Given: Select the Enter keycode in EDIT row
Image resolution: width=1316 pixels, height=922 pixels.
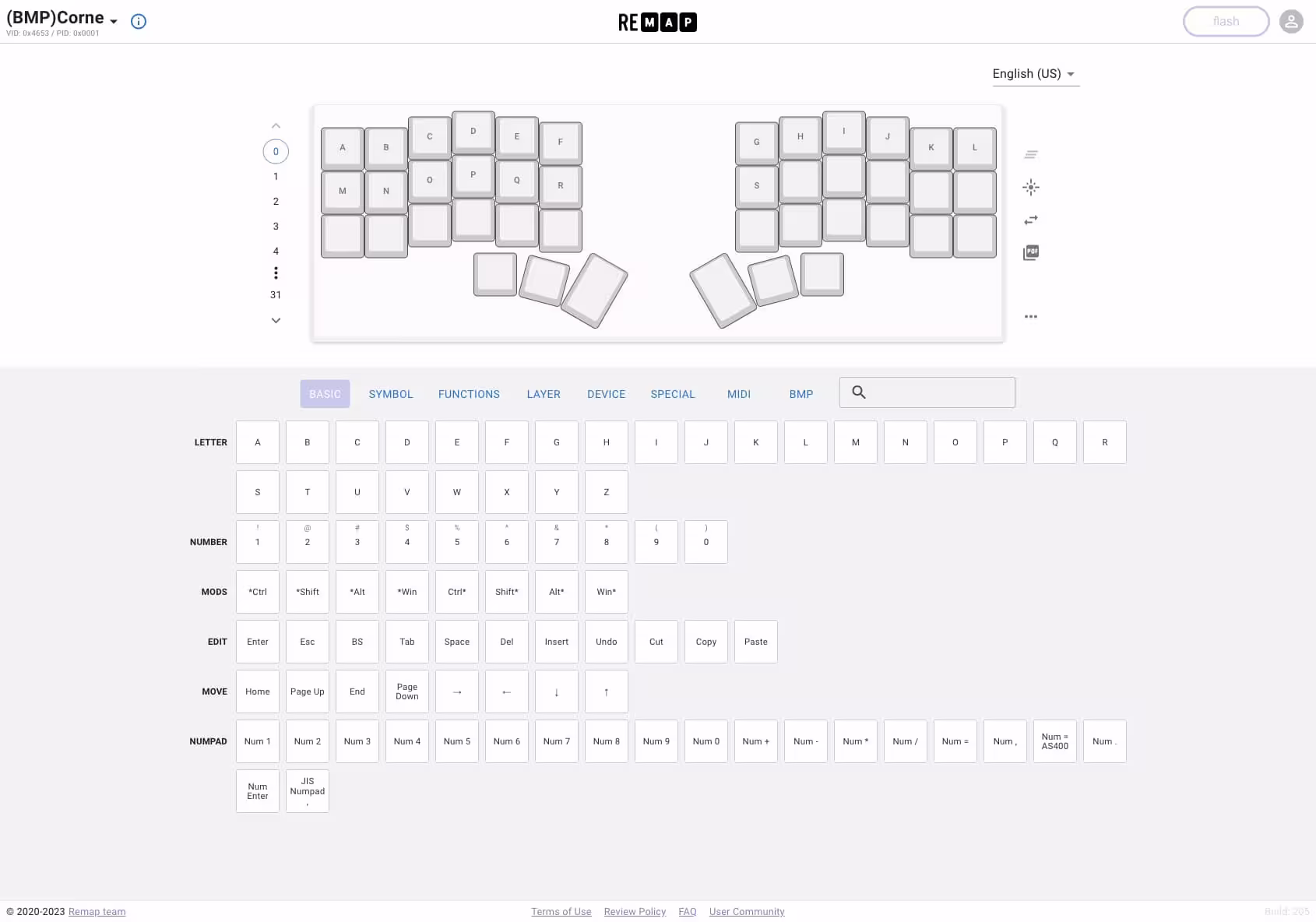Looking at the screenshot, I should (258, 642).
